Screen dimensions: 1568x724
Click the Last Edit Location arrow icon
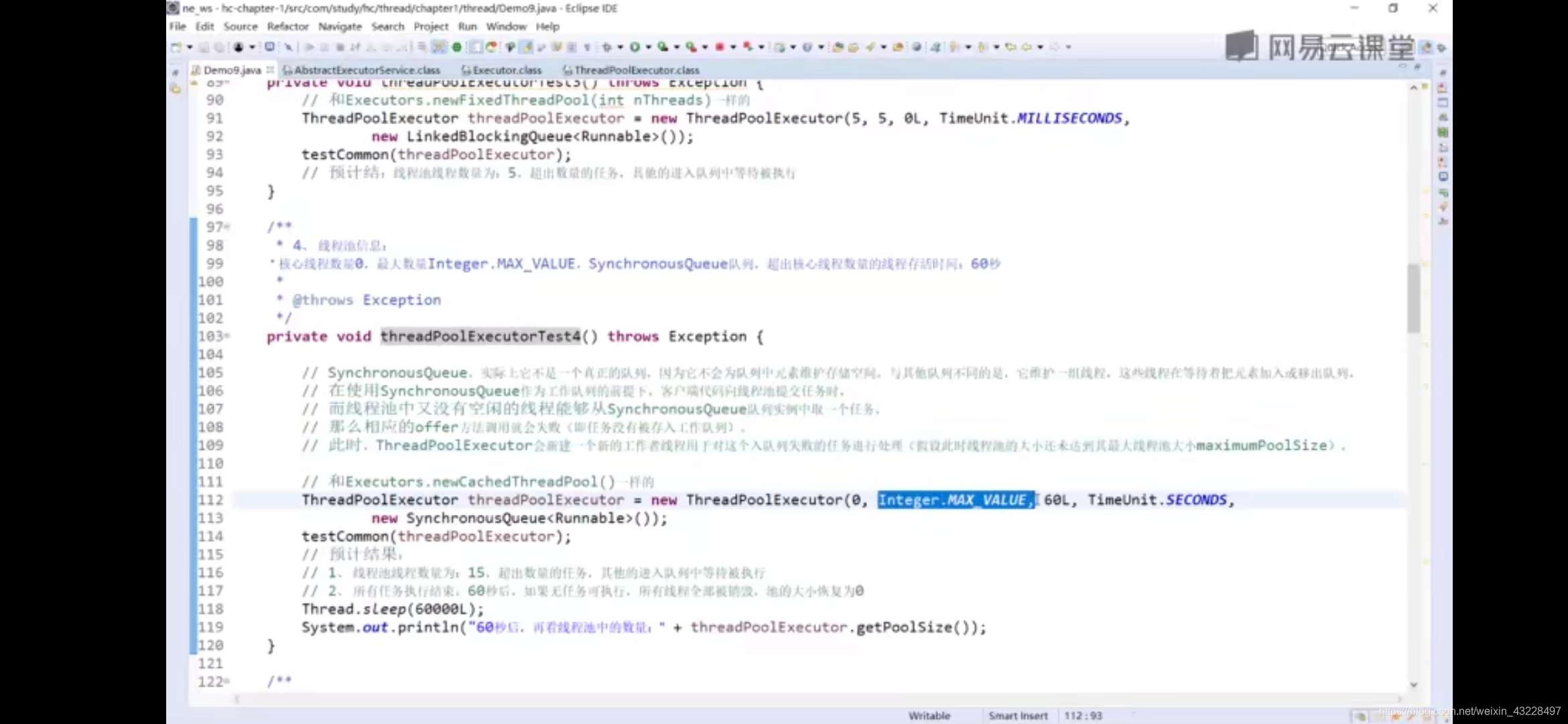tap(1010, 47)
